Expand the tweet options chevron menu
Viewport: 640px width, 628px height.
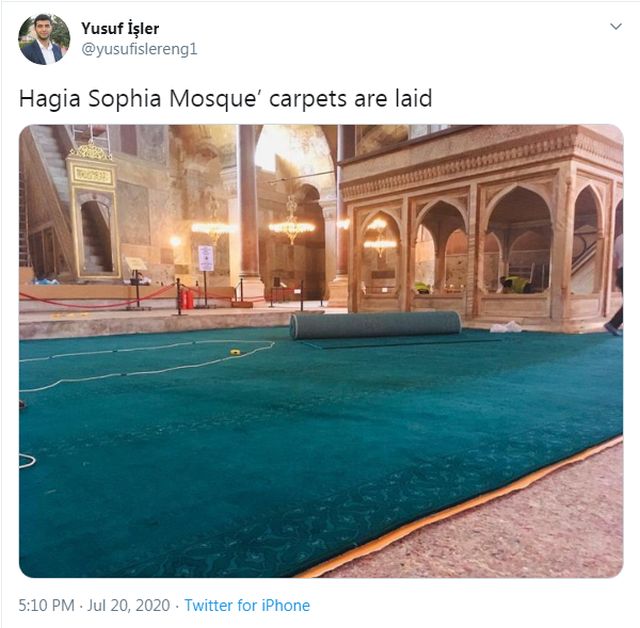pyautogui.click(x=616, y=27)
